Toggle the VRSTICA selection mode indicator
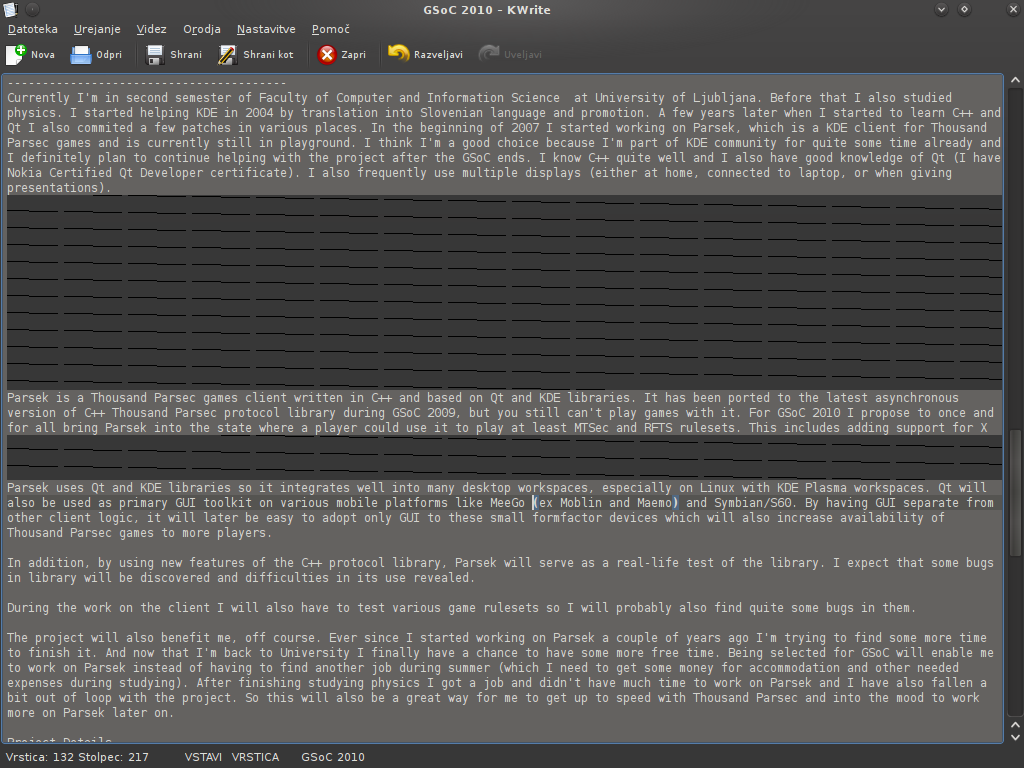Viewport: 1024px width, 768px height. pos(255,757)
